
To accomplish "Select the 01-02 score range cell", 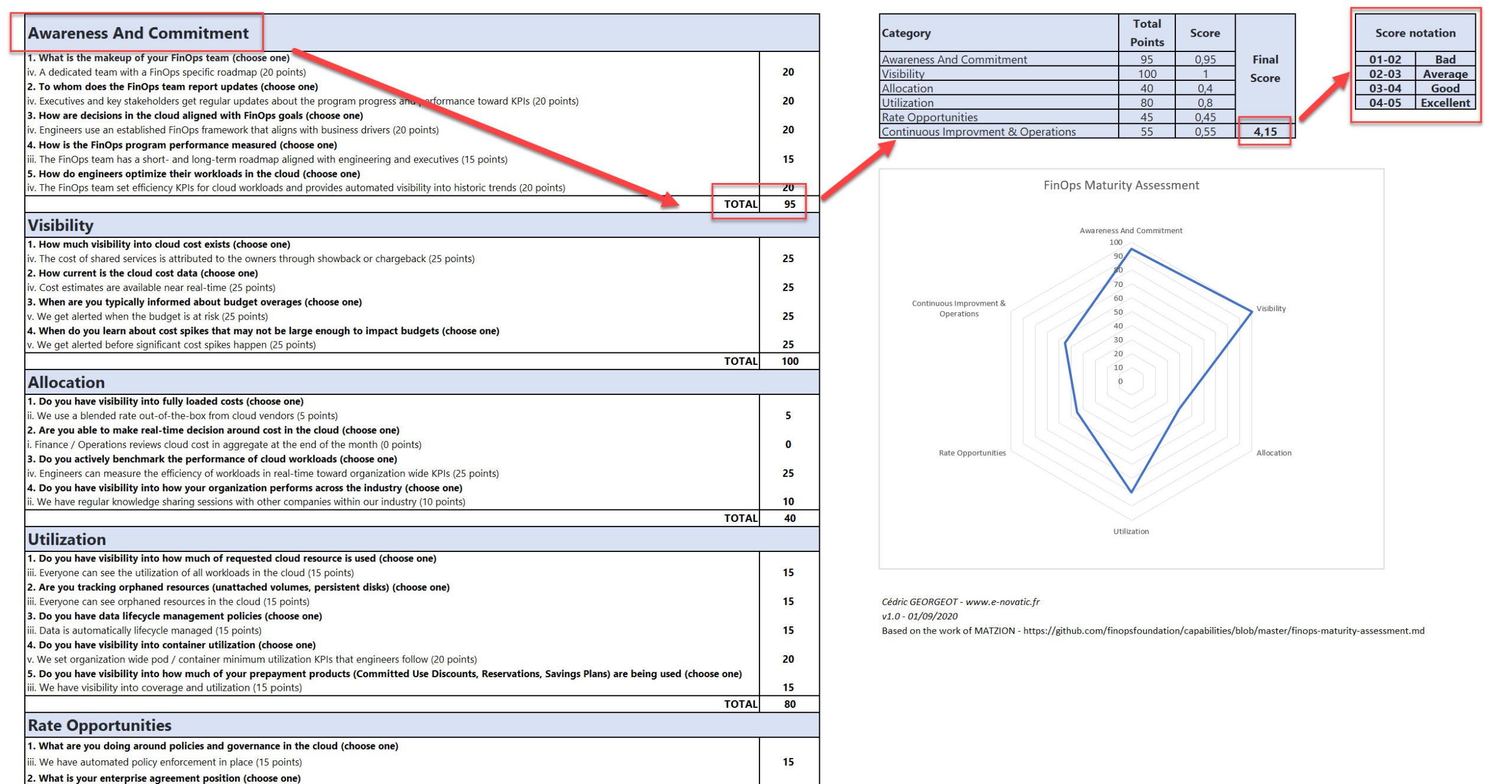I will (1385, 59).
